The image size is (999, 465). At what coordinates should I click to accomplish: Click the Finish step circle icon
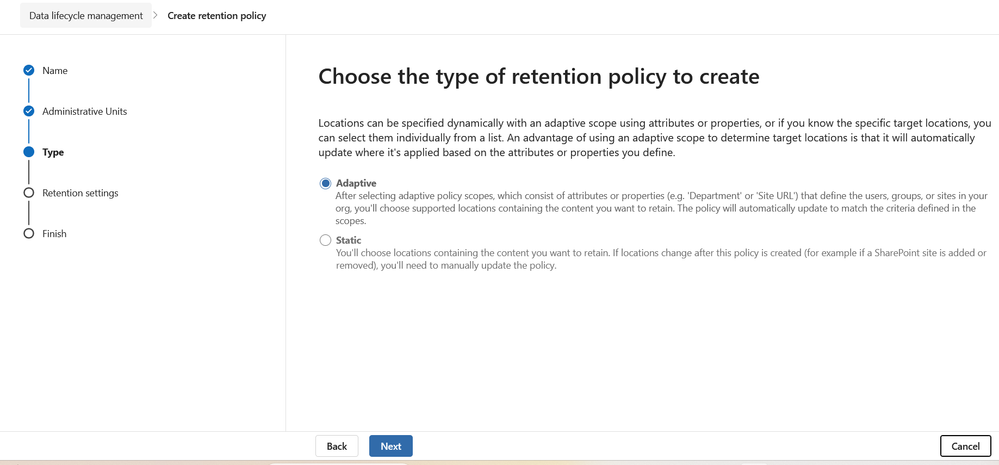pos(28,234)
